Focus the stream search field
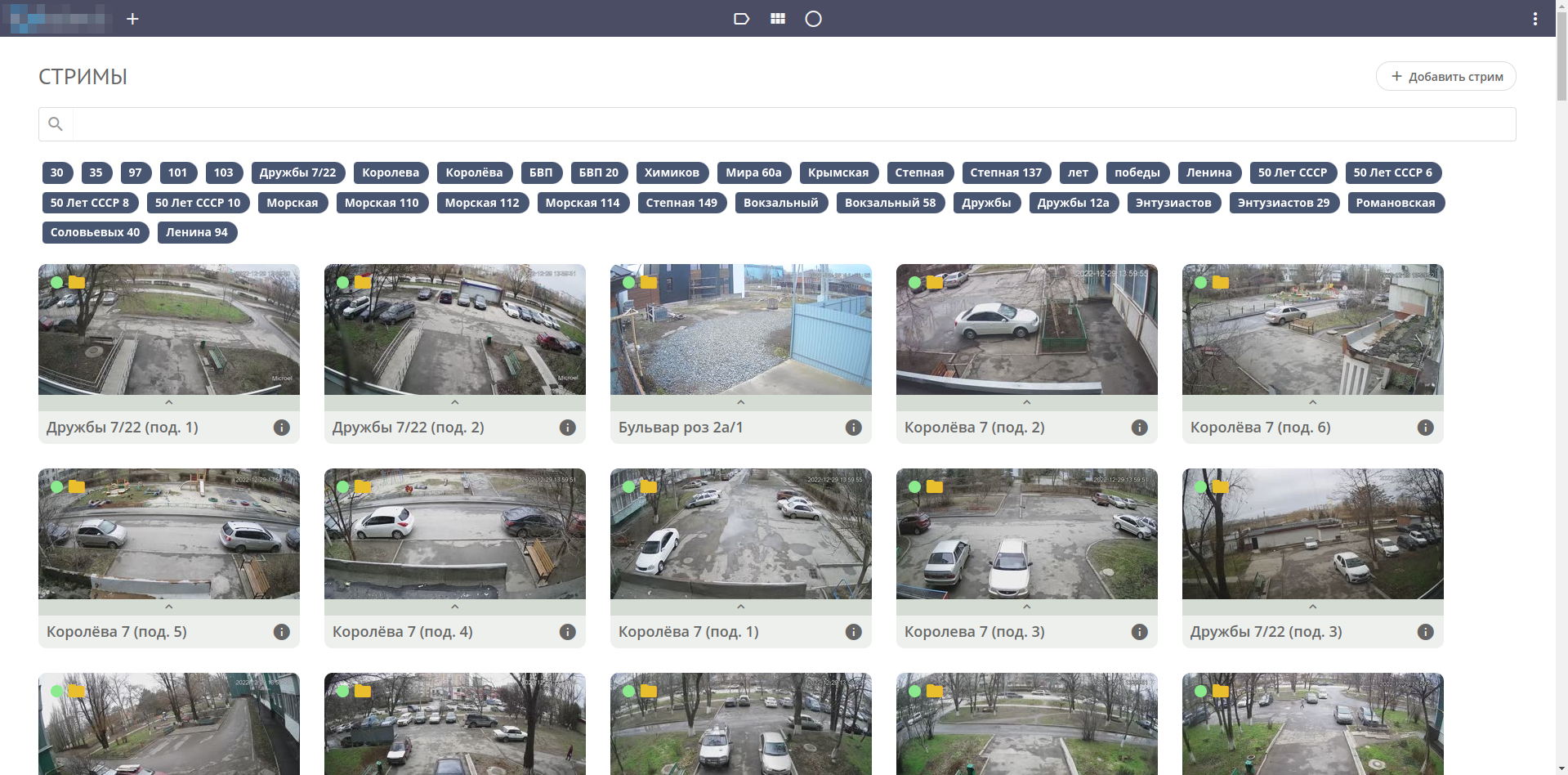The height and width of the screenshot is (775, 1568). coord(794,124)
